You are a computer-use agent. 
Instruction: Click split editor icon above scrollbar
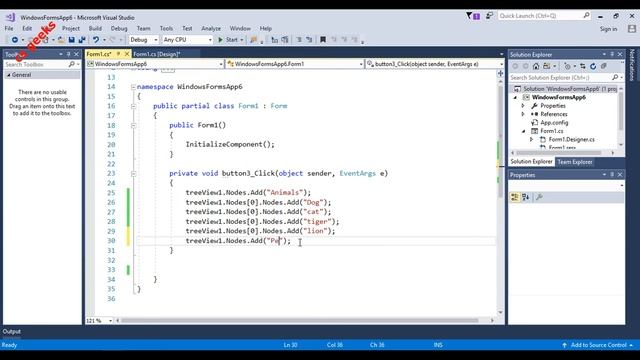coord(500,73)
